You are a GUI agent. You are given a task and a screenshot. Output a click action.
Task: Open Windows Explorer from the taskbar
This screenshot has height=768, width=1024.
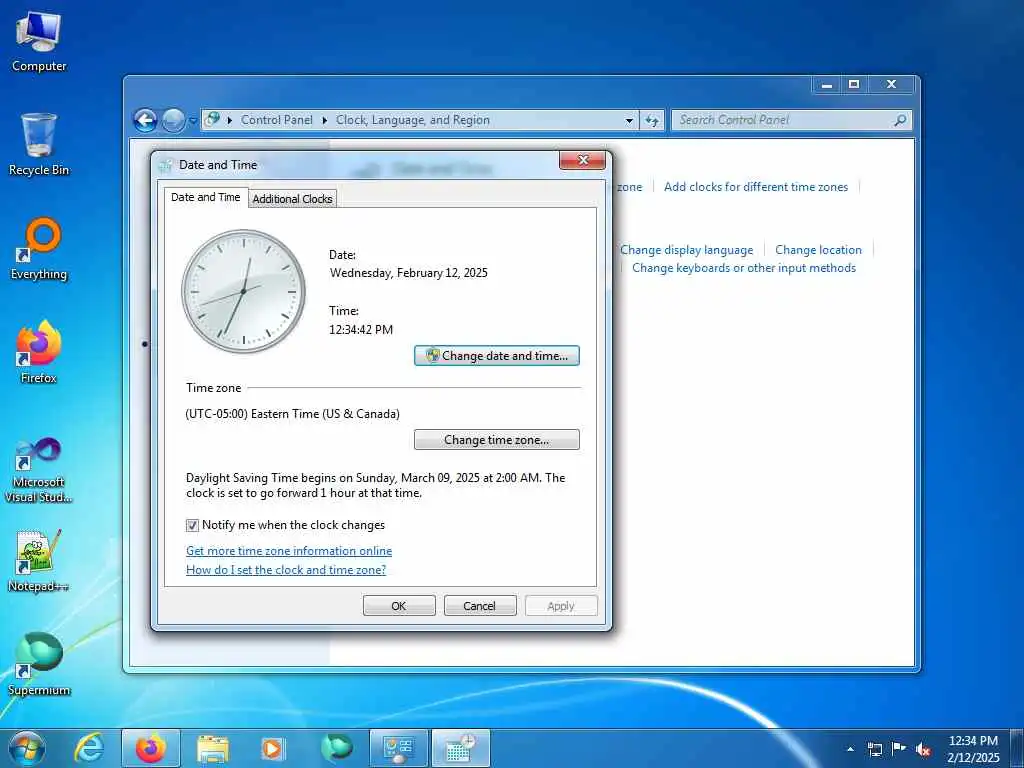click(213, 748)
